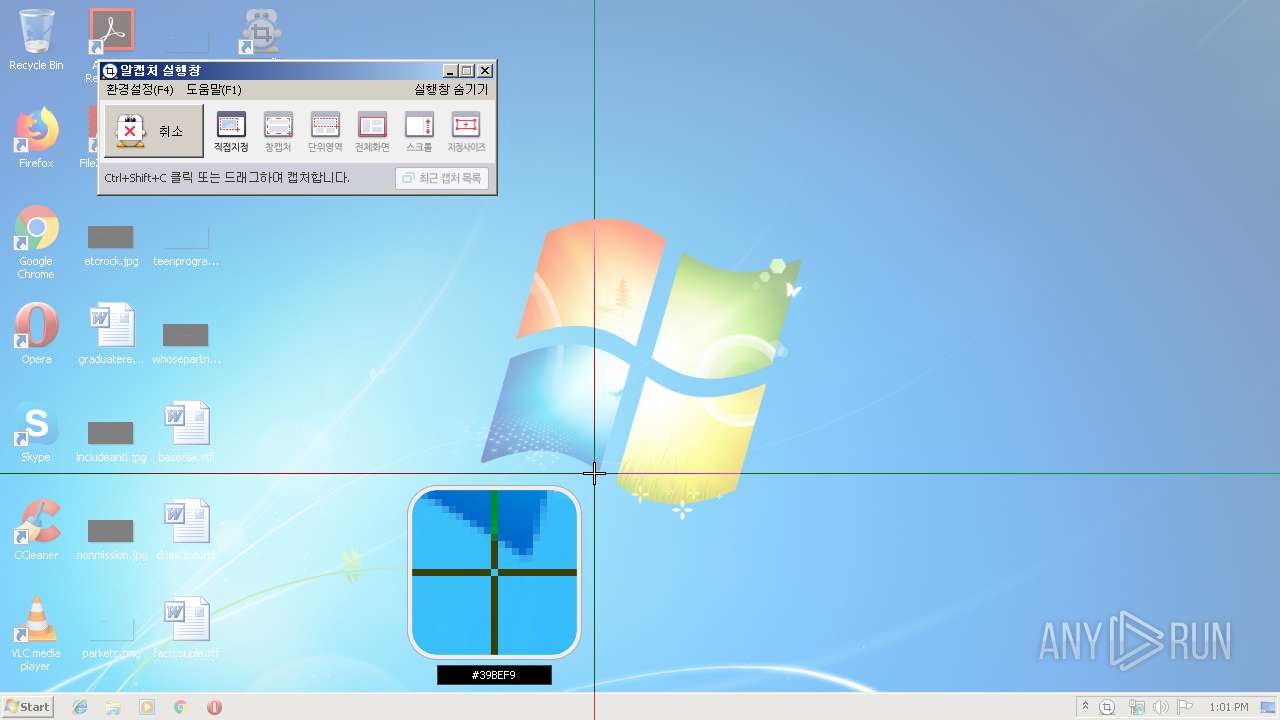Select the 전체화면 full-screen capture icon
1280x720 pixels.
pos(372,132)
